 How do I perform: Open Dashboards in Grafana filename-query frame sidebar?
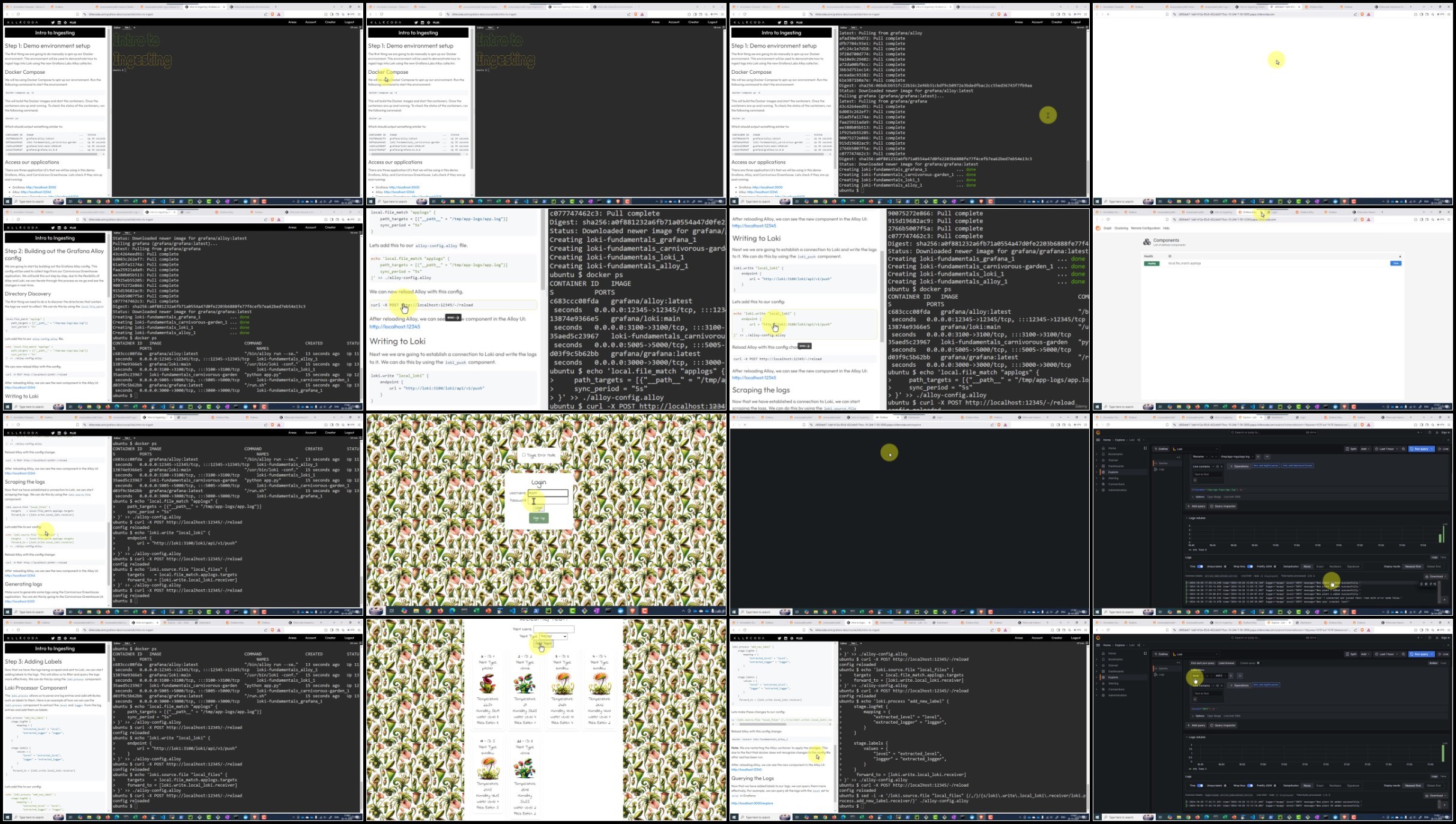point(1116,466)
